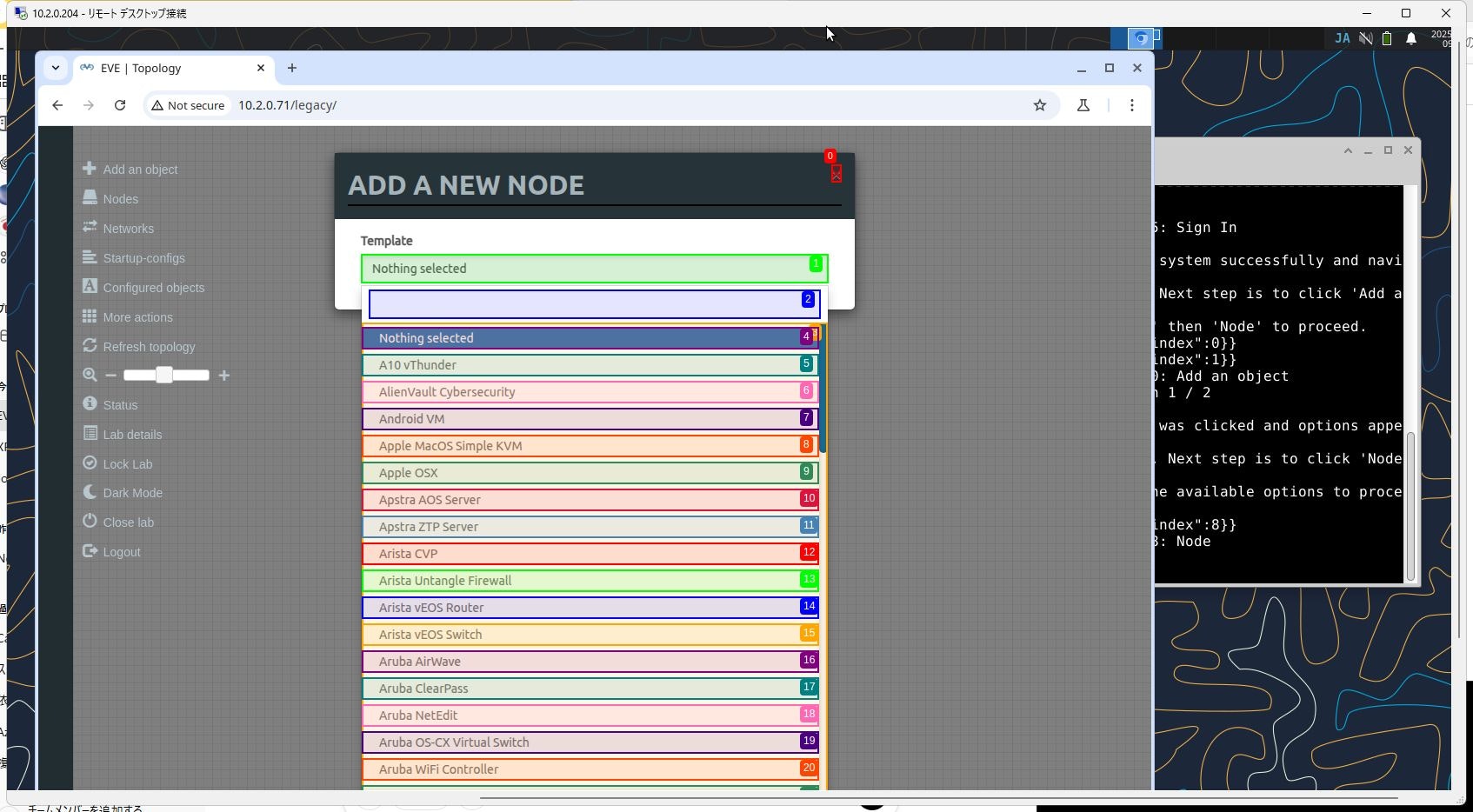Image resolution: width=1473 pixels, height=812 pixels.
Task: Open the notifications bell icon
Action: pos(1411,38)
